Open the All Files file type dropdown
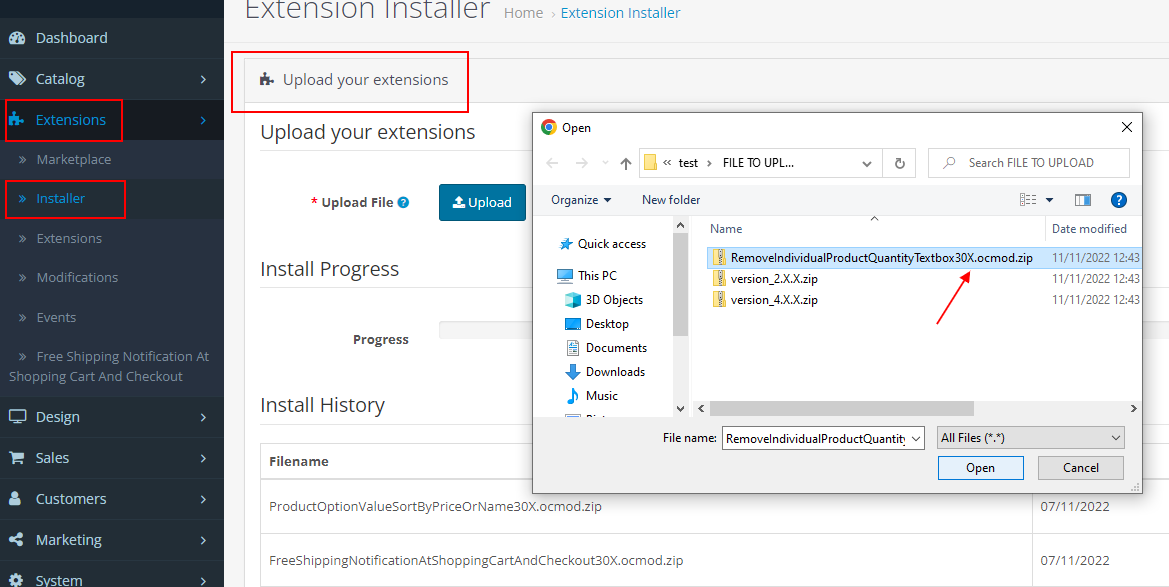1169x587 pixels. coord(1030,437)
